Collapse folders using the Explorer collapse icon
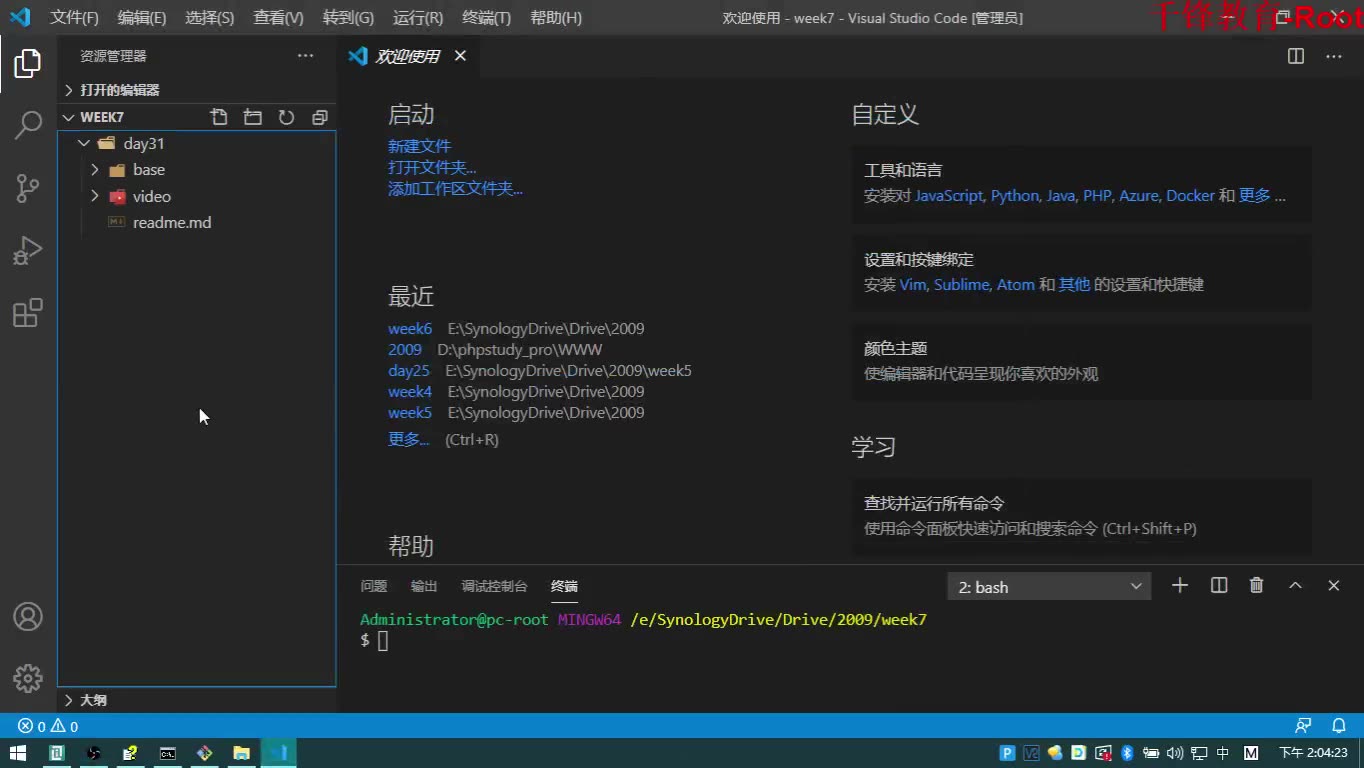 [x=319, y=117]
